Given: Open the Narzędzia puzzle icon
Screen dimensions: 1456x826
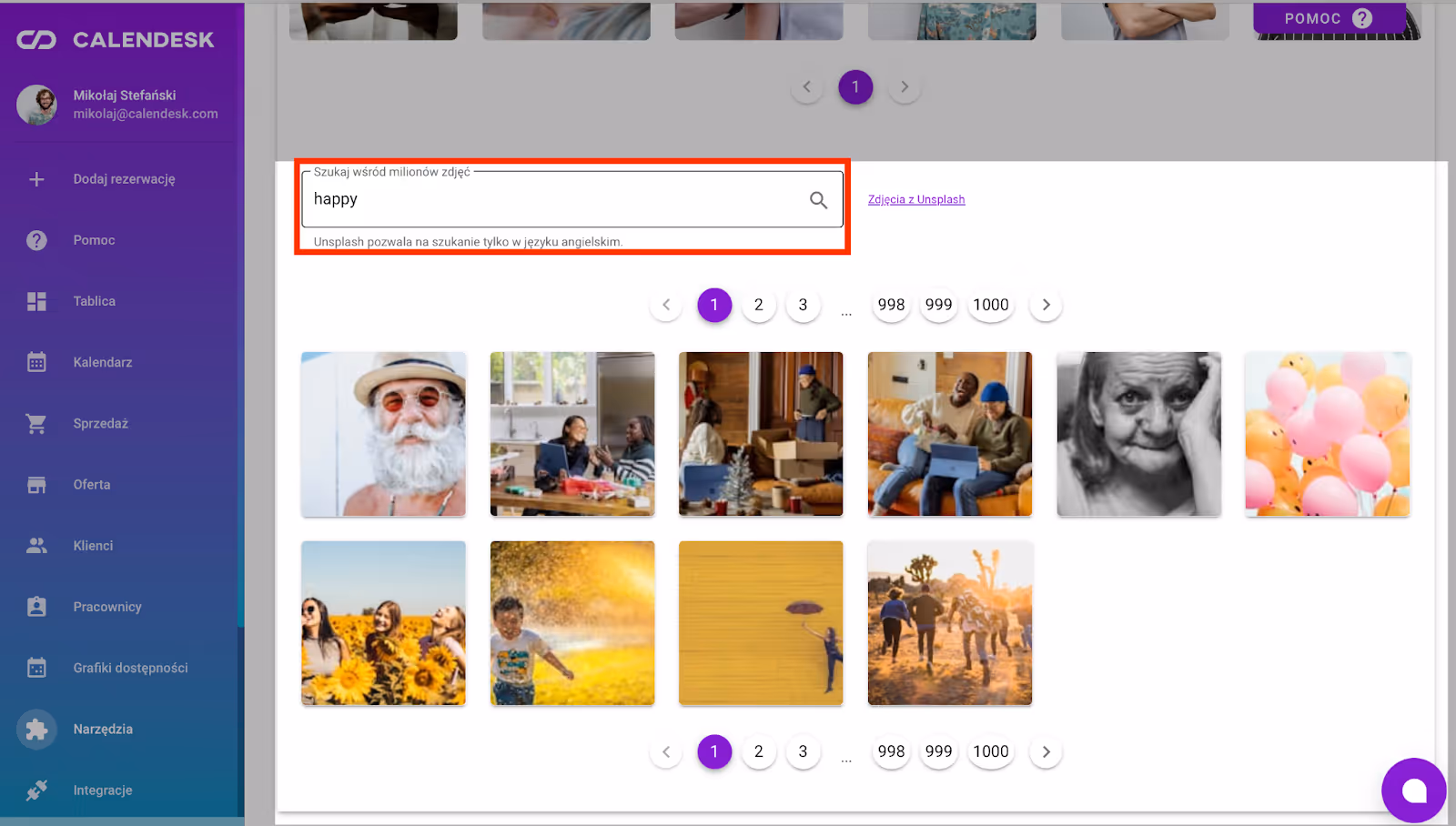Looking at the screenshot, I should (36, 729).
